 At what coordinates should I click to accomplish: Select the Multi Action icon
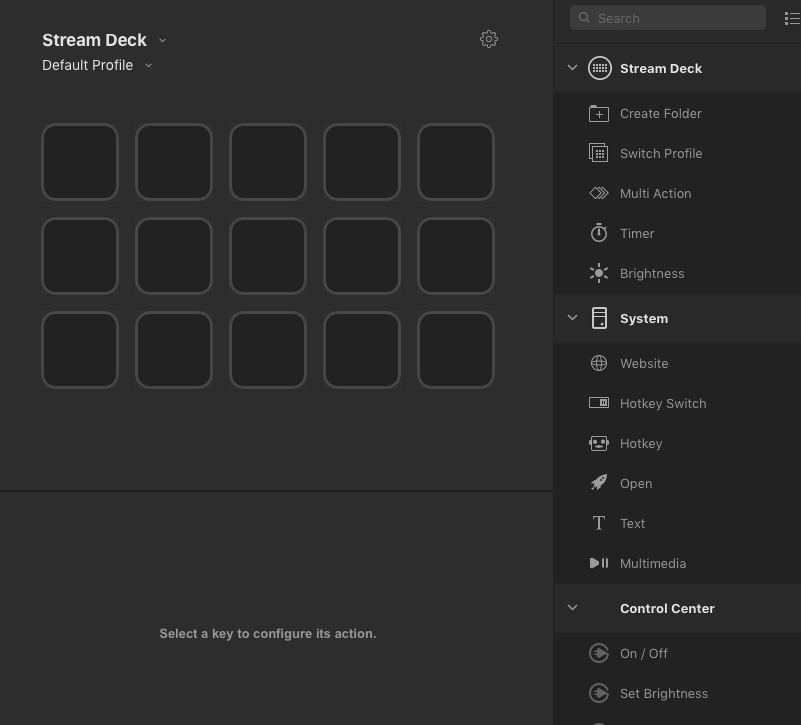[599, 193]
